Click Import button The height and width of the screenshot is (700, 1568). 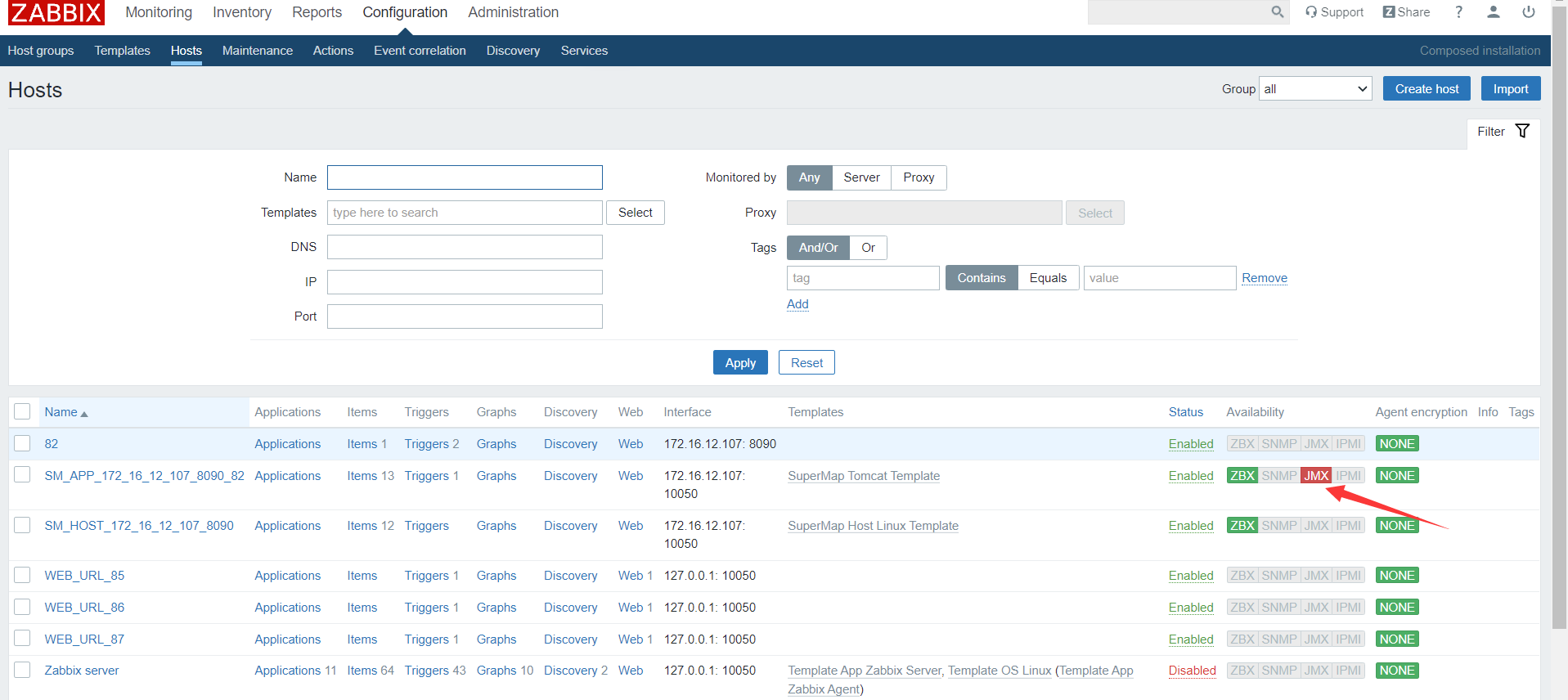[1511, 88]
